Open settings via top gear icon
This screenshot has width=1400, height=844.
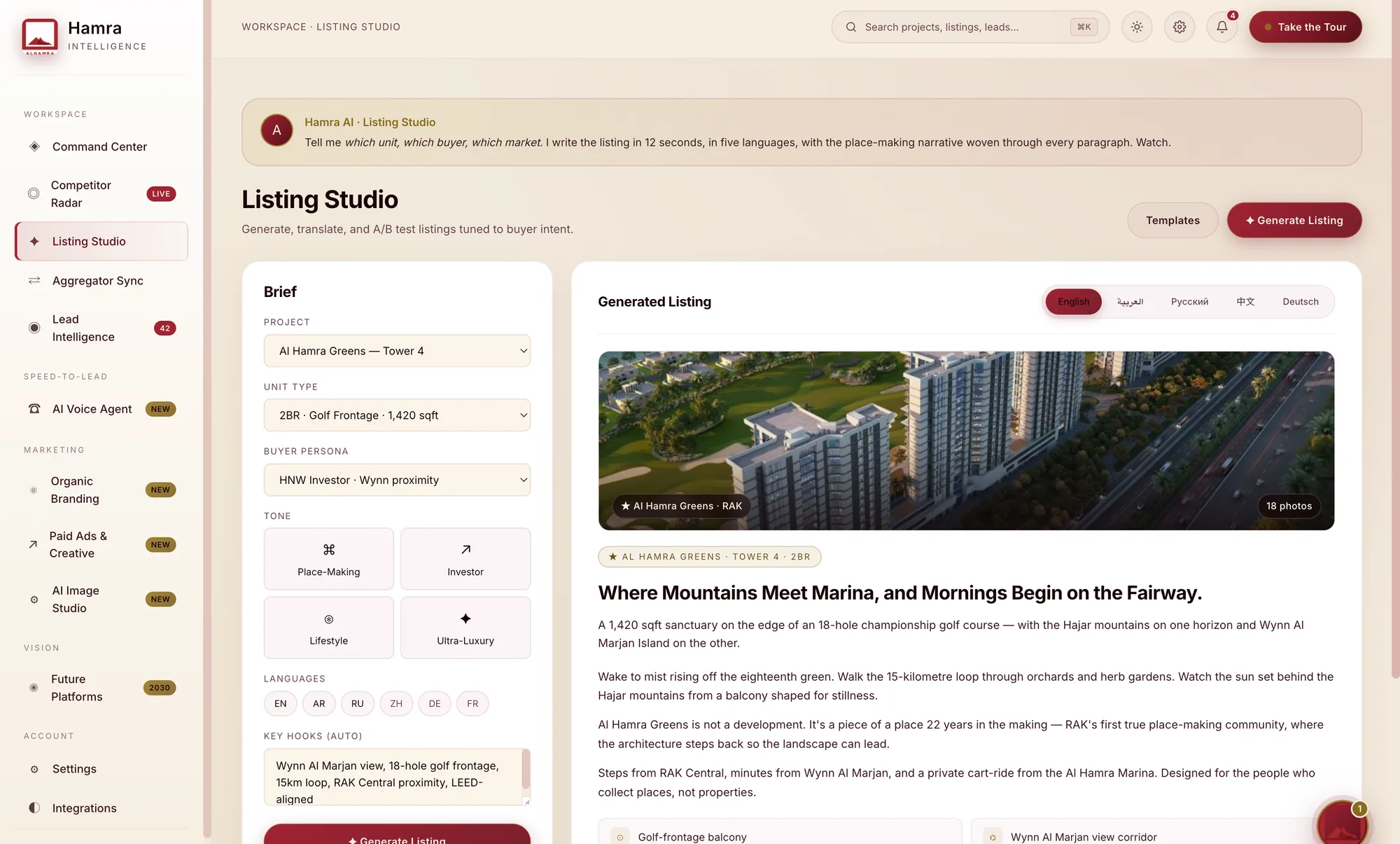point(1179,27)
